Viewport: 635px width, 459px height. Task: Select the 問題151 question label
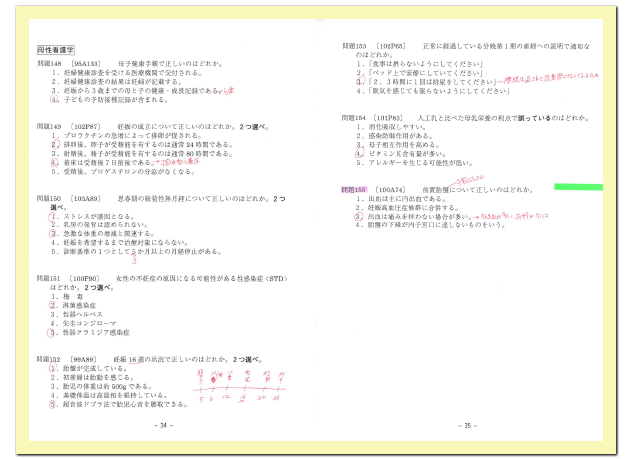[x=50, y=277]
